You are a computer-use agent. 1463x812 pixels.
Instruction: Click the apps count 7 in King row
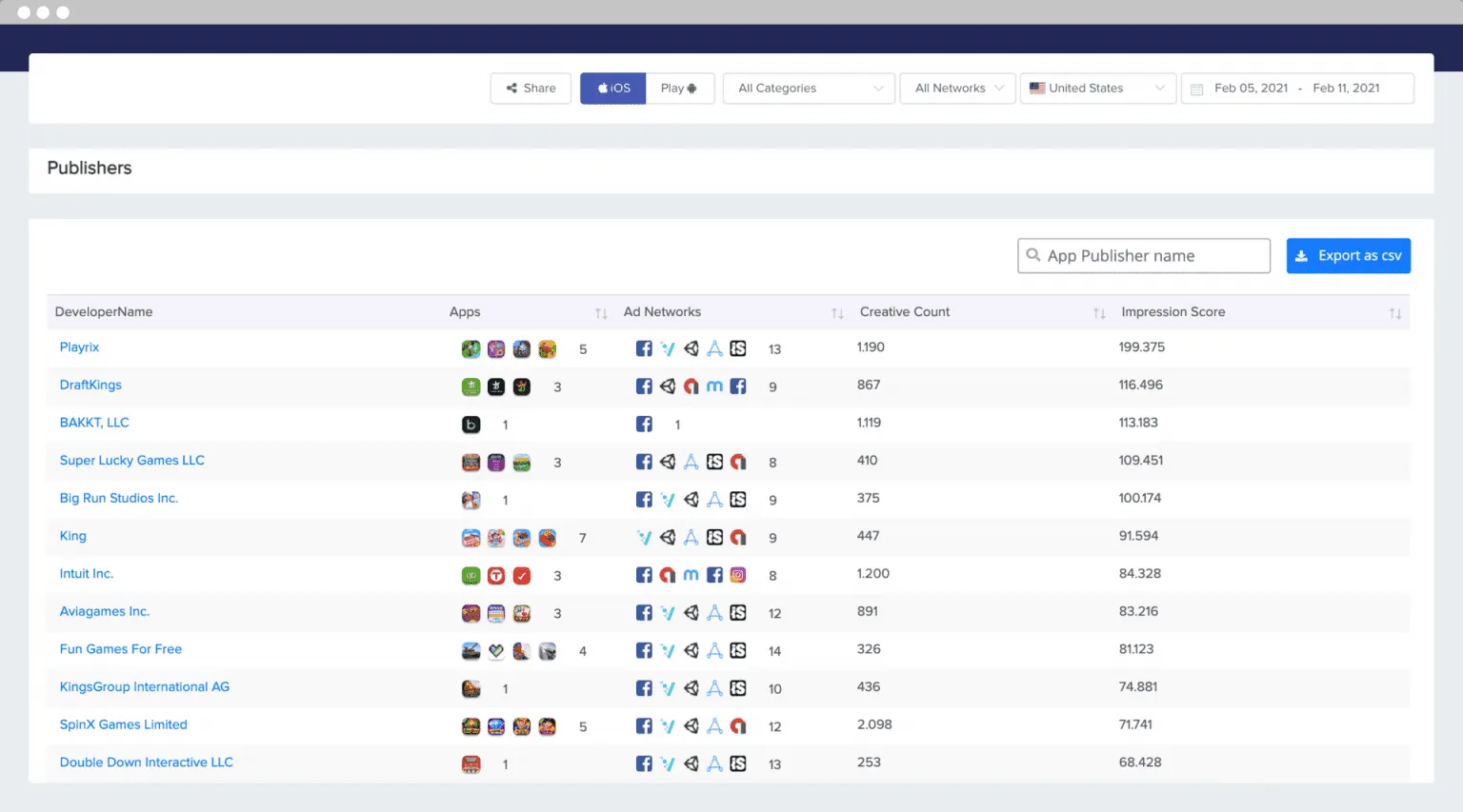583,539
